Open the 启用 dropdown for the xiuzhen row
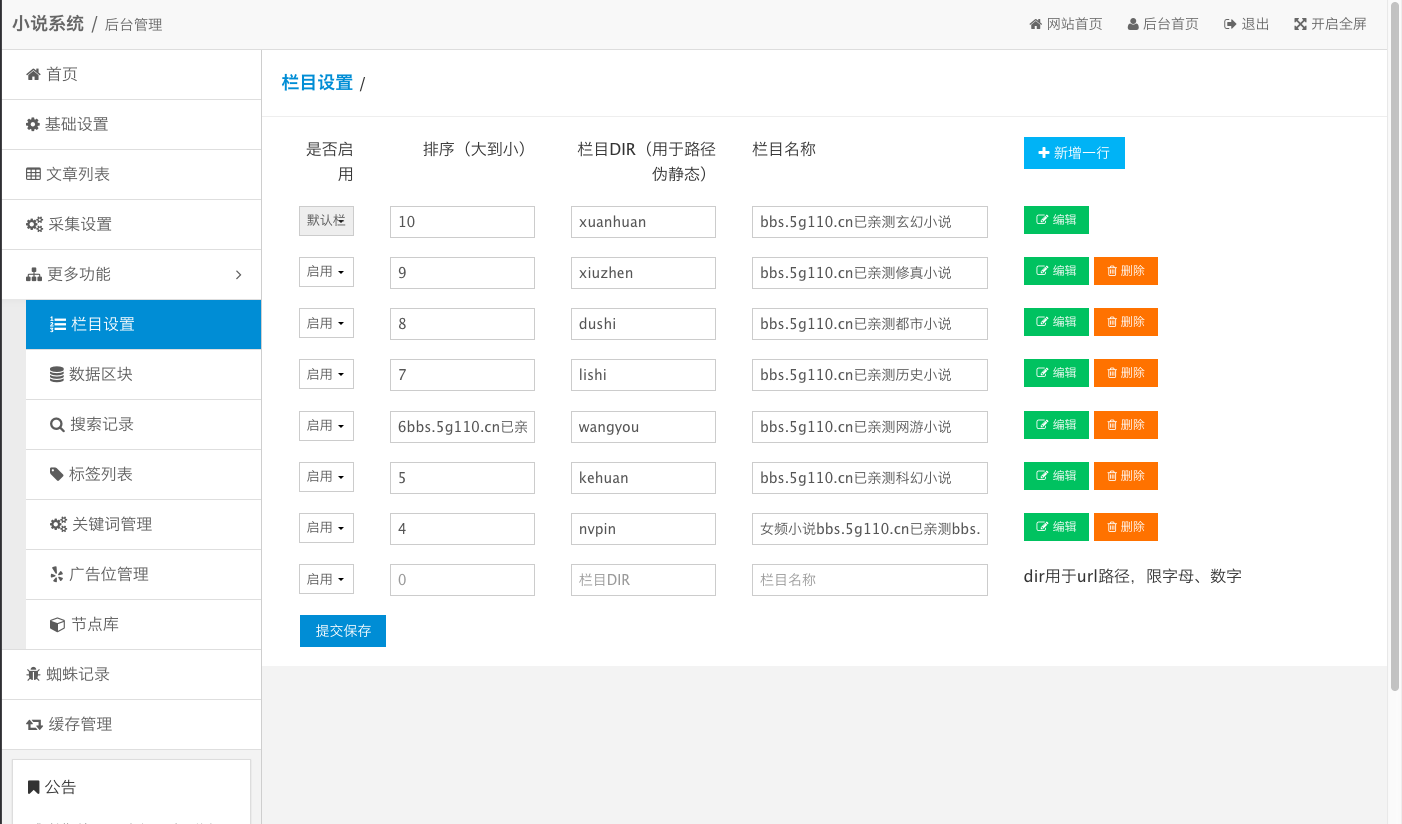Image resolution: width=1402 pixels, height=824 pixels. click(x=326, y=271)
